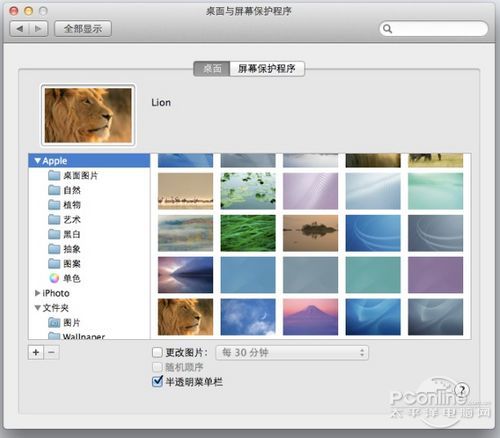Choose the blue sky with moon wallpaper thumbnail
The image size is (500, 438).
pos(248,317)
